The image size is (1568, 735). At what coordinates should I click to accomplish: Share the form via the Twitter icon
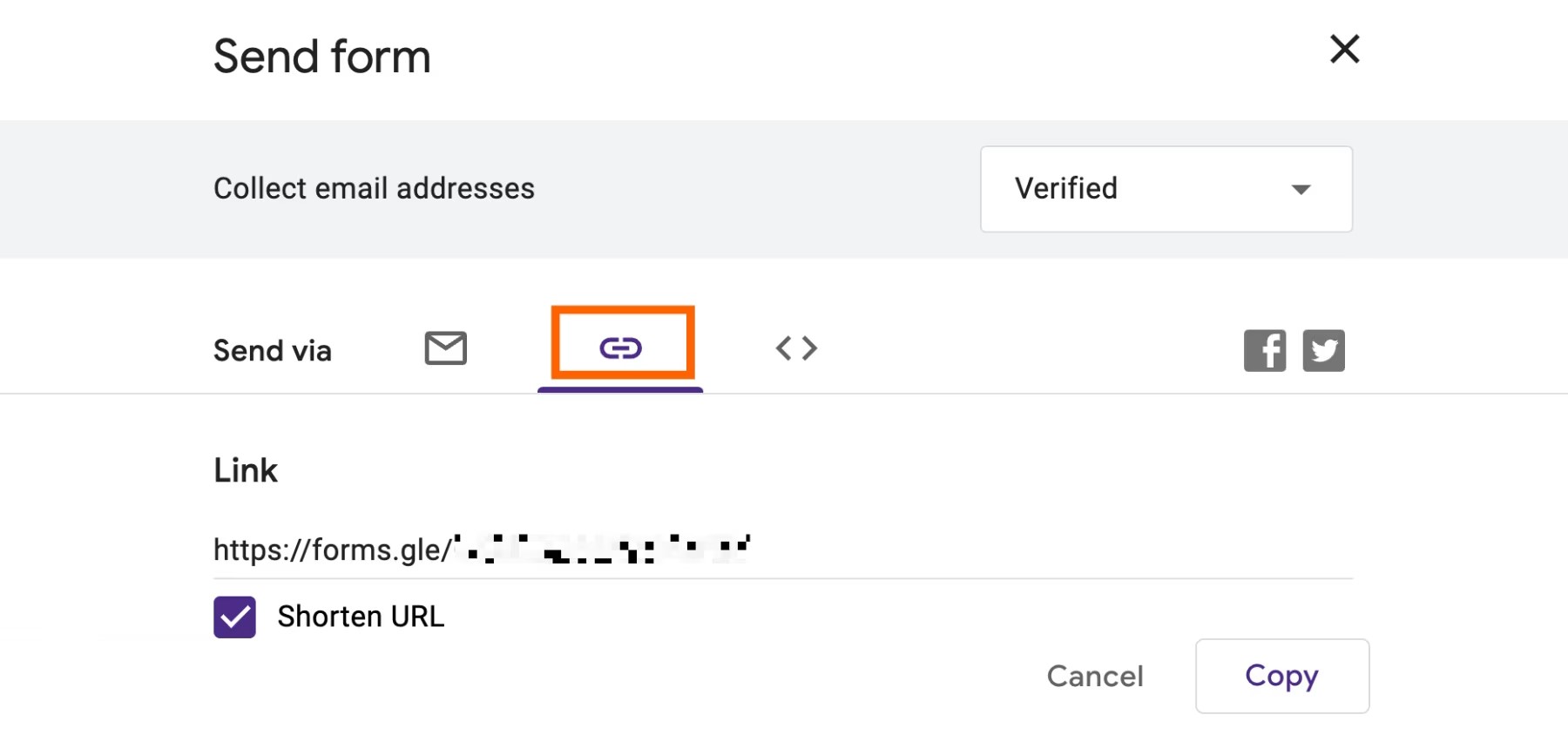point(1324,351)
